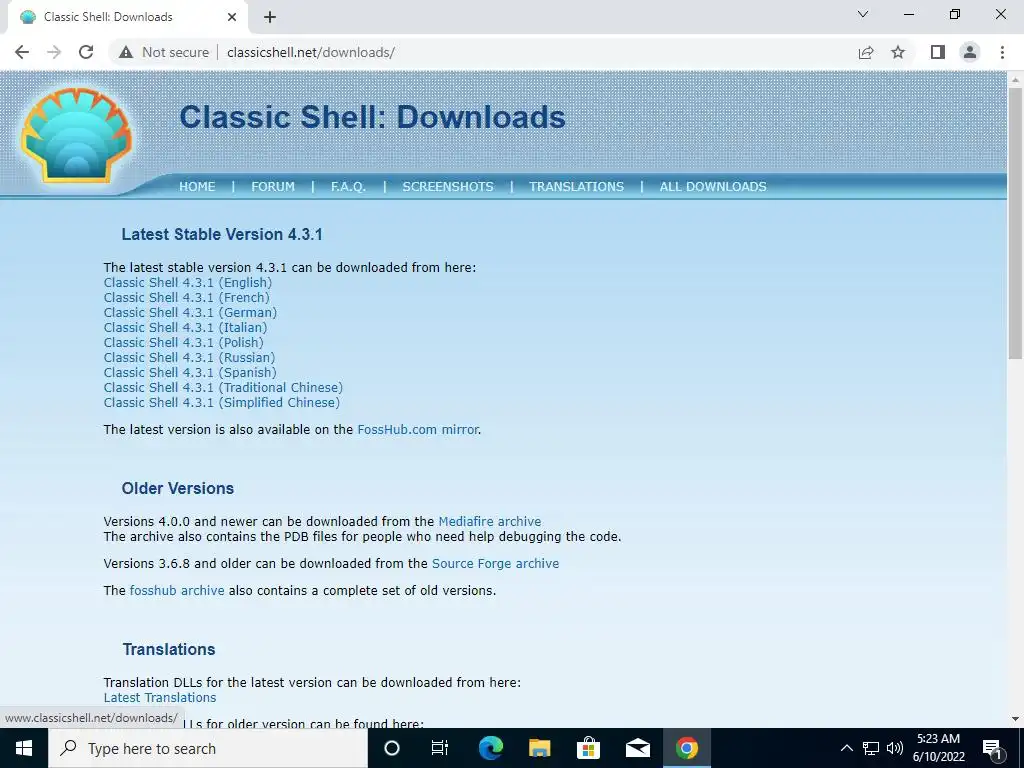Open a new tab with plus button
The height and width of the screenshot is (768, 1024).
[x=270, y=17]
